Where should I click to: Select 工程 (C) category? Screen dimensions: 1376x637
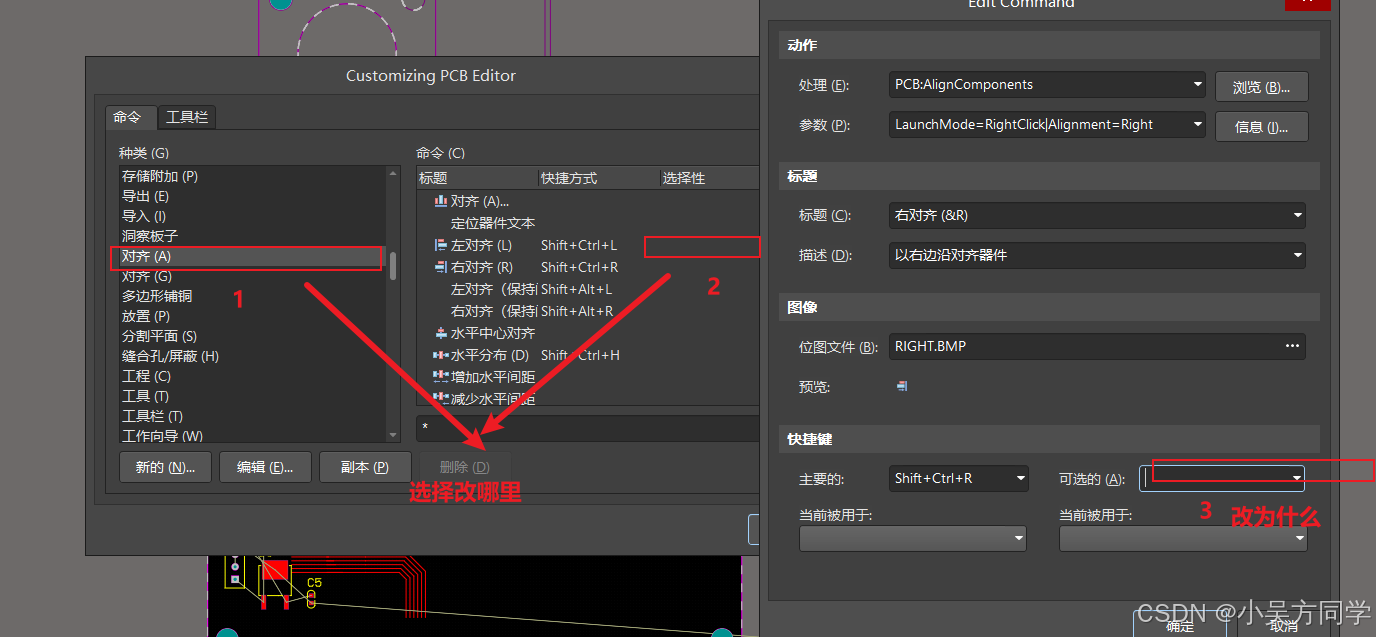251,376
